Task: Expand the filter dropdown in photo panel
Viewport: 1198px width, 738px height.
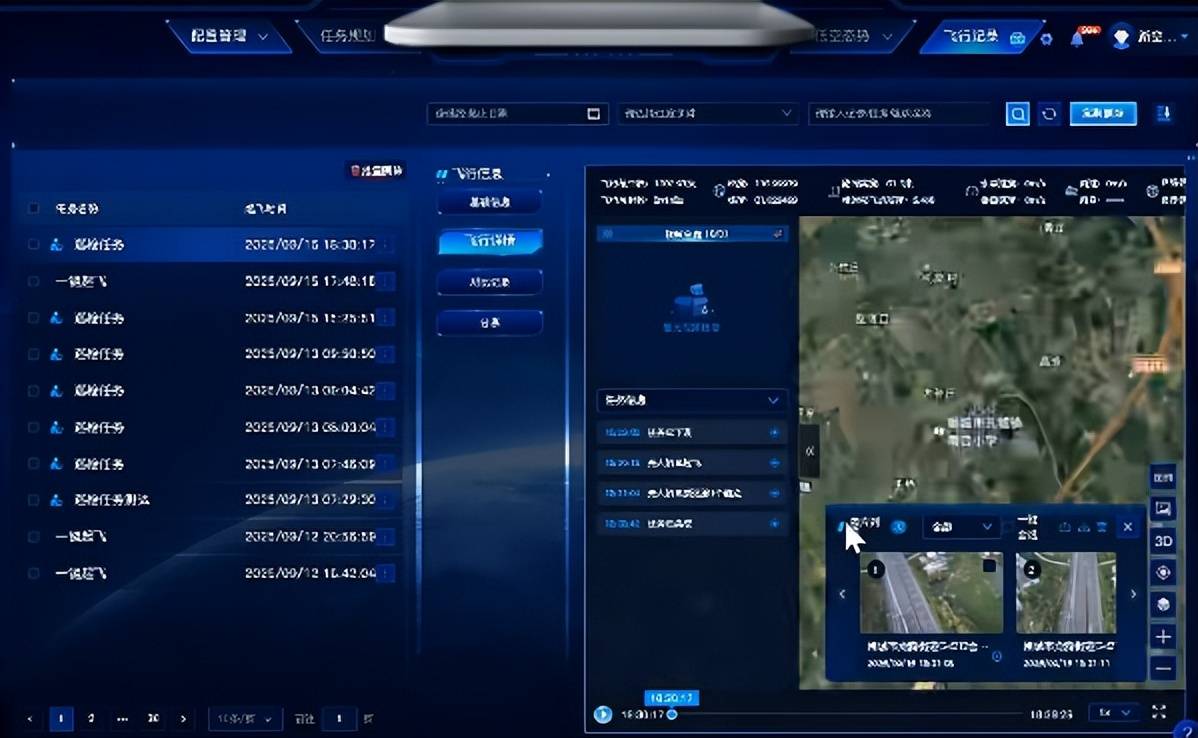Action: coord(960,527)
